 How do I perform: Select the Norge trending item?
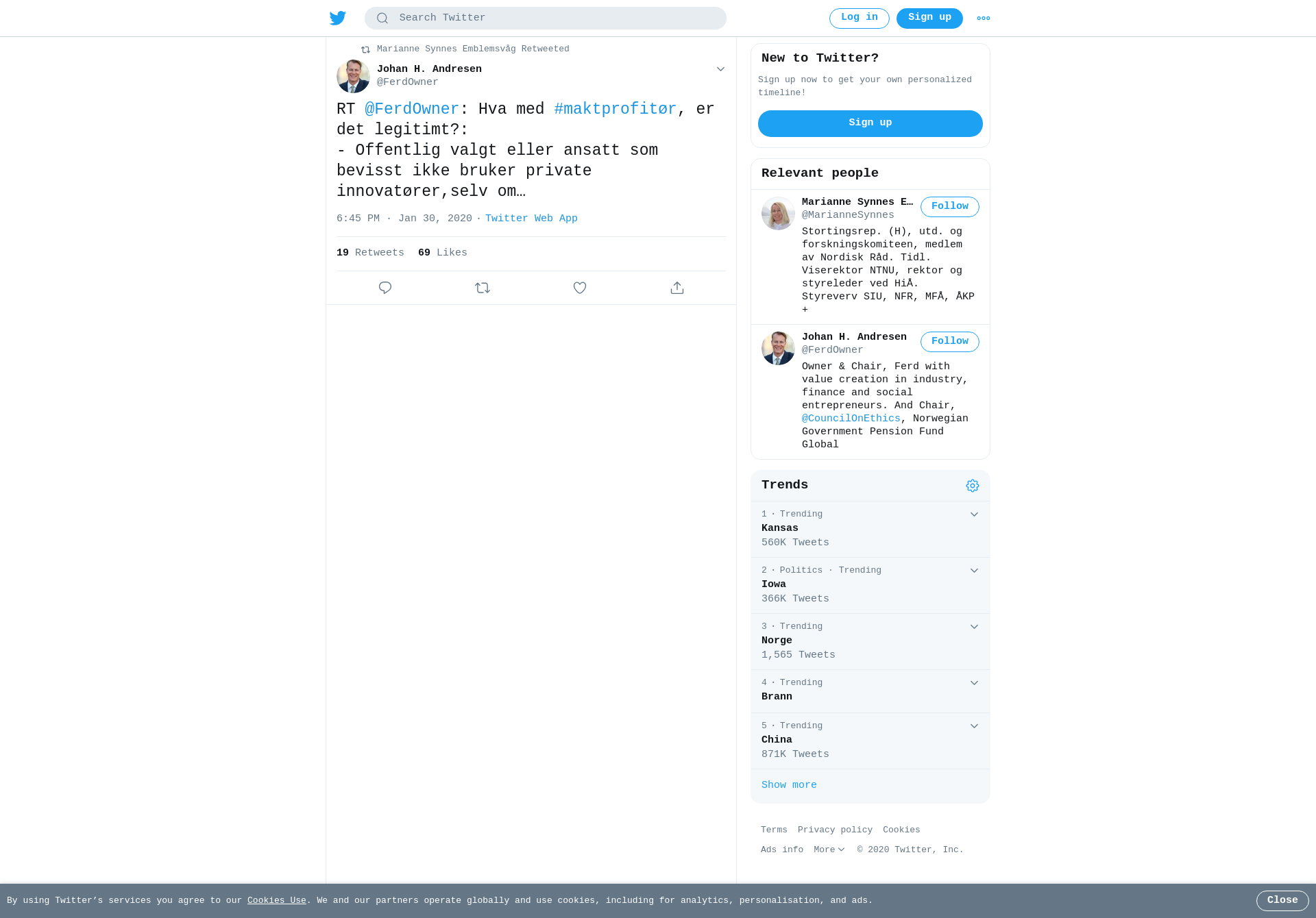click(x=870, y=641)
